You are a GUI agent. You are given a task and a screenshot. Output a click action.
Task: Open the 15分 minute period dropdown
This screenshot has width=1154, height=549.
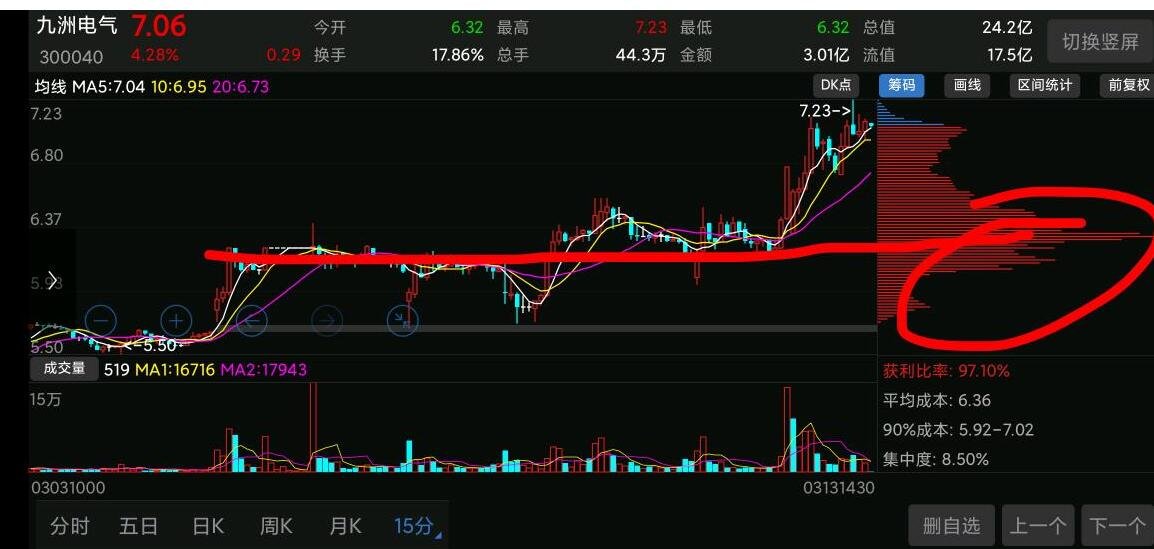[417, 526]
